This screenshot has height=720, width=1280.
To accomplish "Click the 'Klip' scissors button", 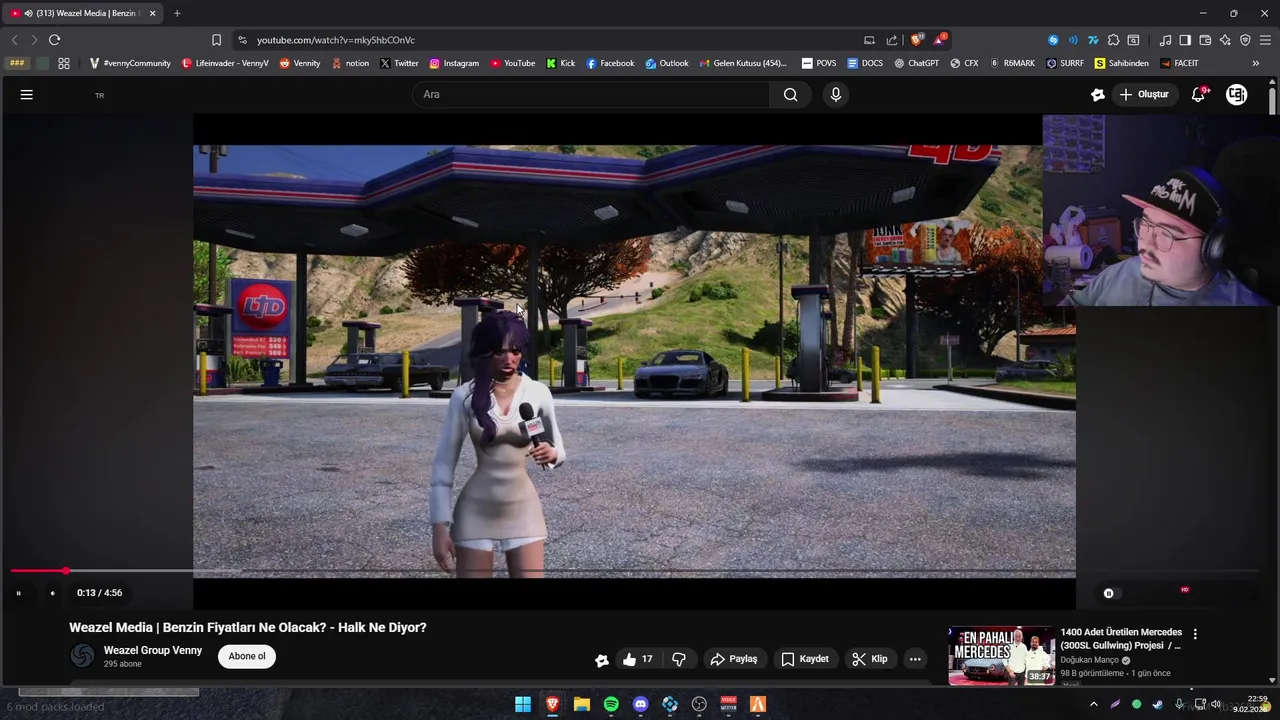I will [x=870, y=659].
